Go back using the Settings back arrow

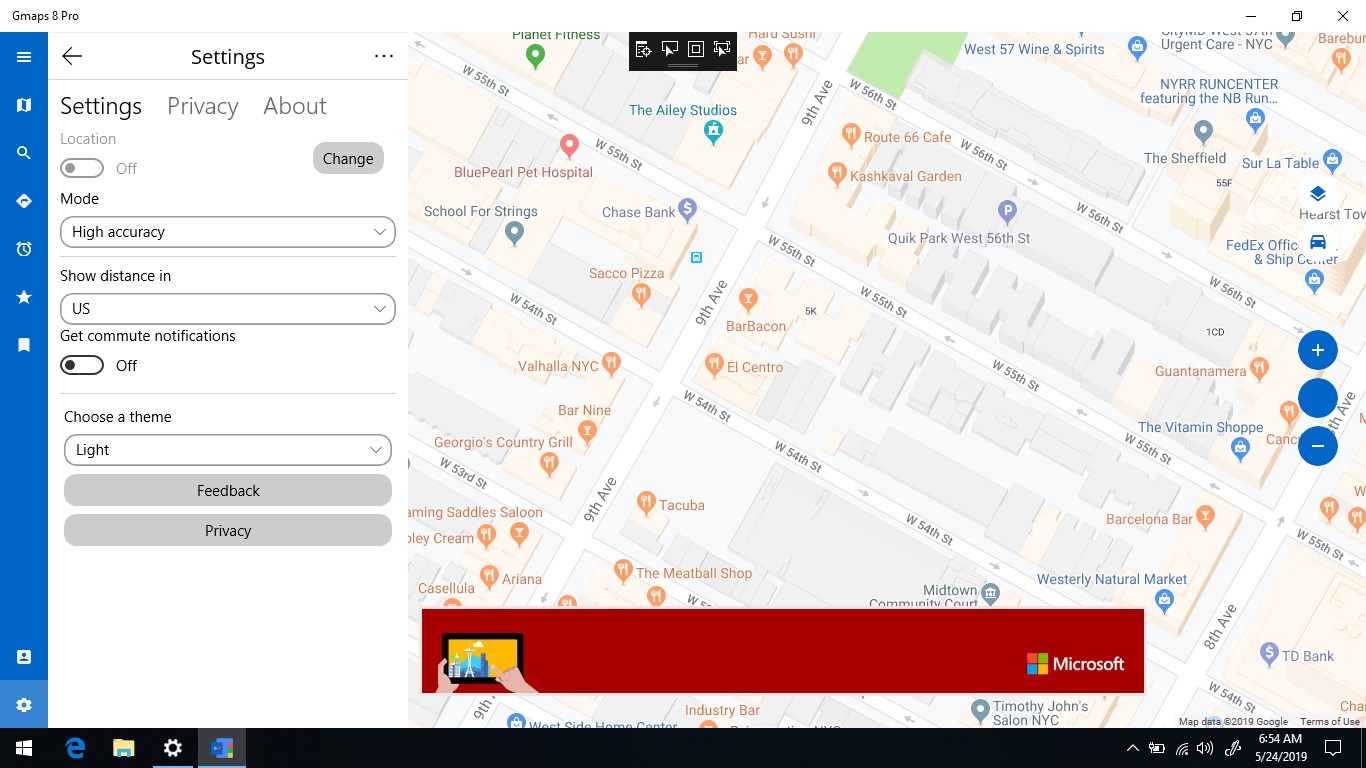tap(72, 57)
